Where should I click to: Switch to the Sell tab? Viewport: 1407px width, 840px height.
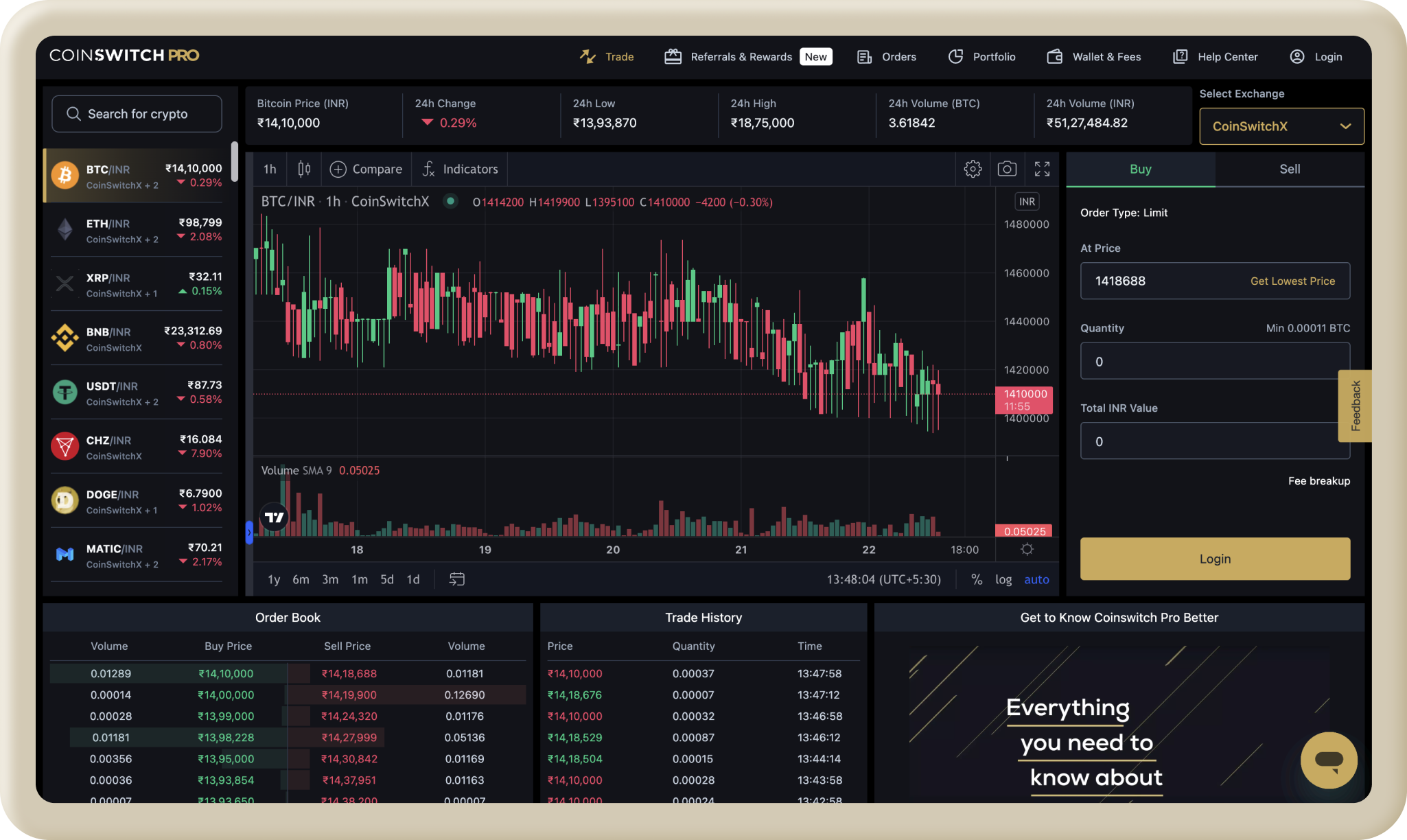pyautogui.click(x=1290, y=169)
